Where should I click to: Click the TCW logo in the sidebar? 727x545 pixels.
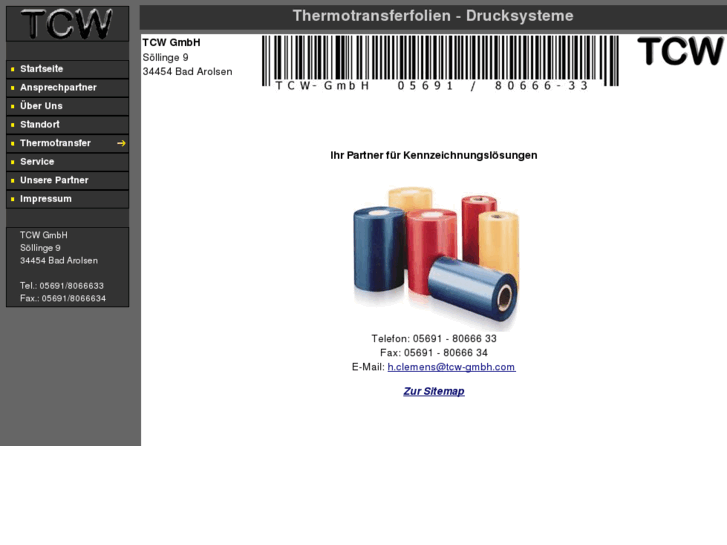point(67,24)
